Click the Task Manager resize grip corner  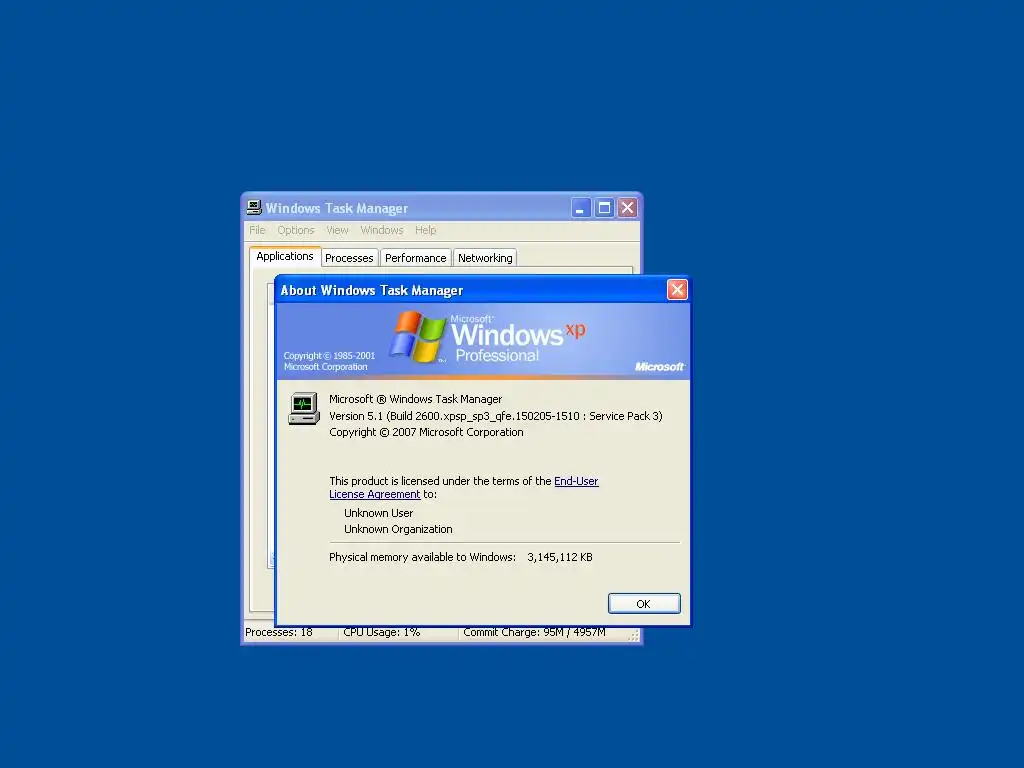[633, 636]
